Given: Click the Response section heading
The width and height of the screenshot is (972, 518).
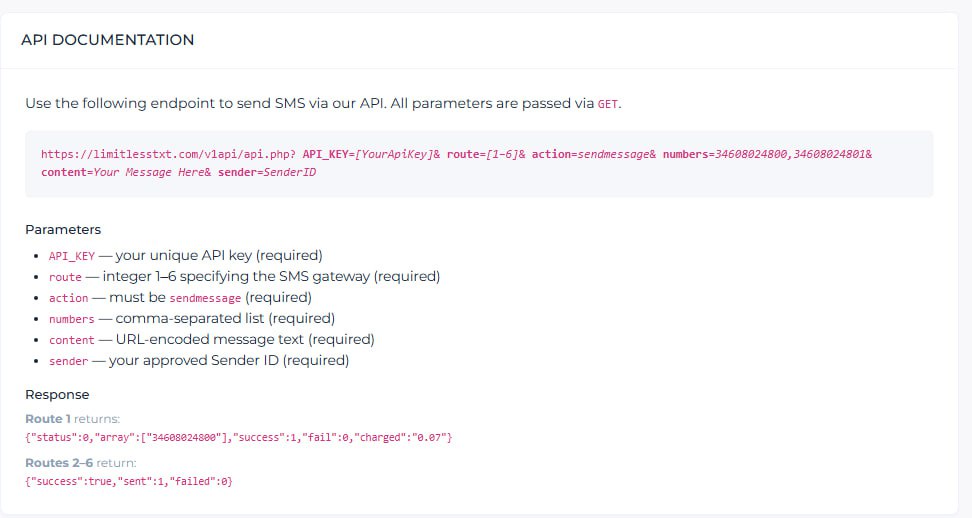Looking at the screenshot, I should [x=57, y=394].
